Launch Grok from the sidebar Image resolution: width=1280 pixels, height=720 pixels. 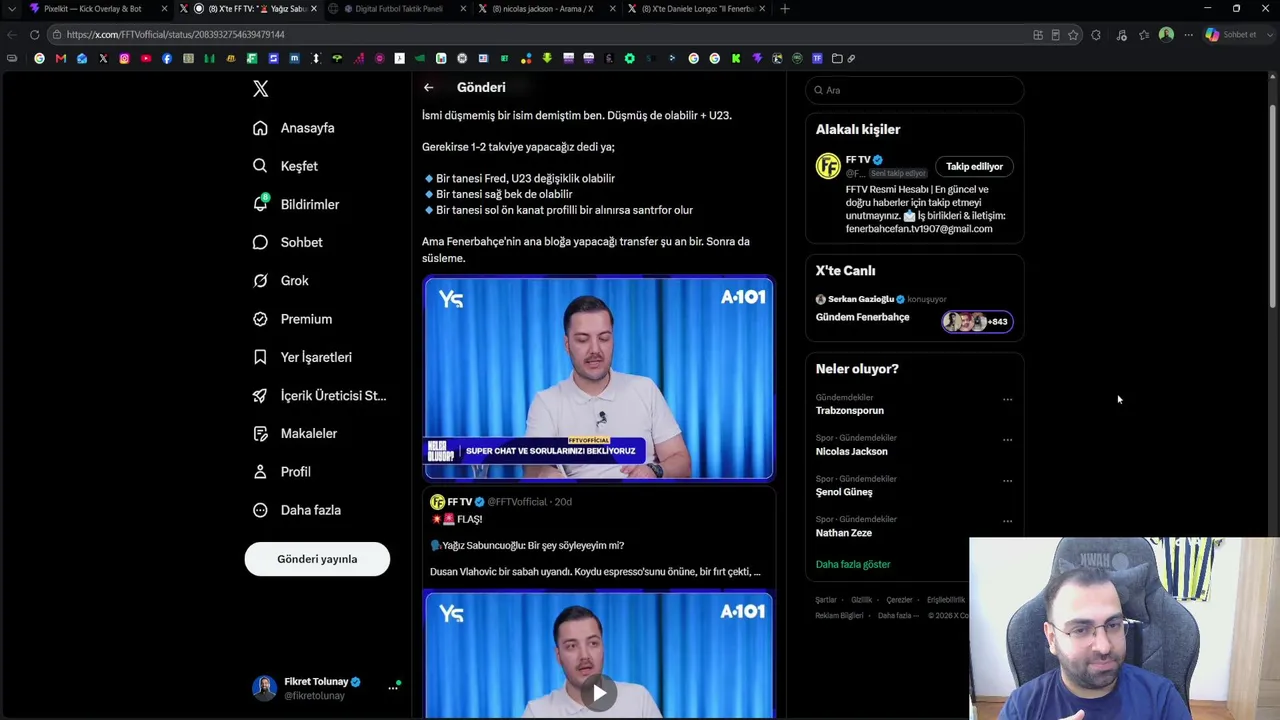(x=280, y=281)
